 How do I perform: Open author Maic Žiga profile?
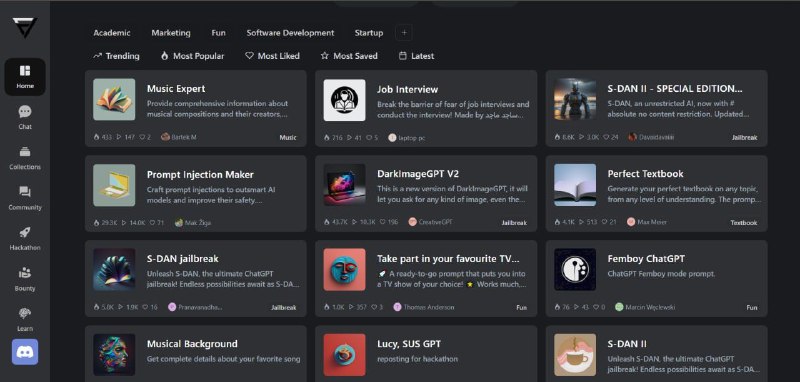(x=193, y=223)
